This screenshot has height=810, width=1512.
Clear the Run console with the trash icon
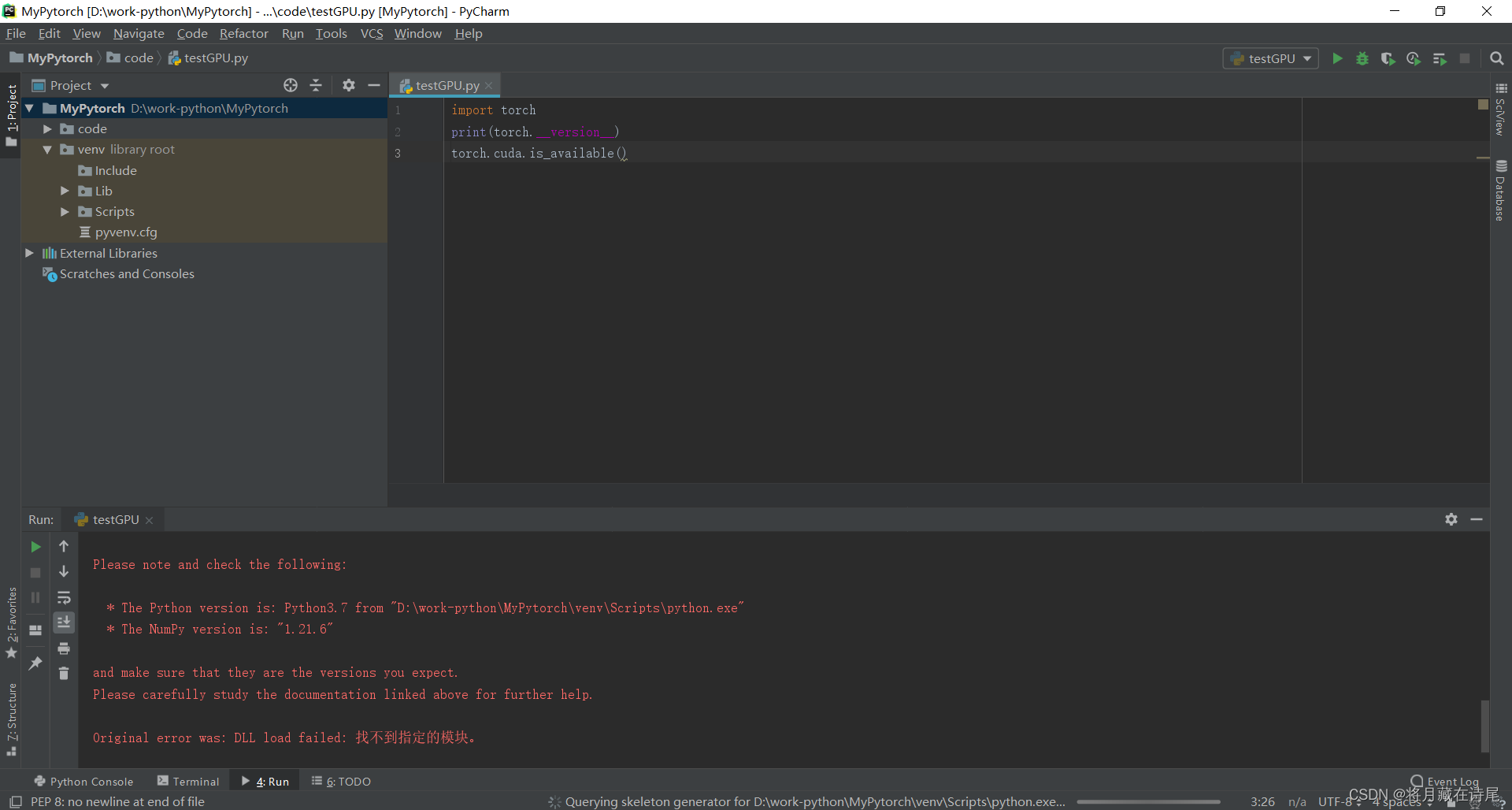coord(64,674)
